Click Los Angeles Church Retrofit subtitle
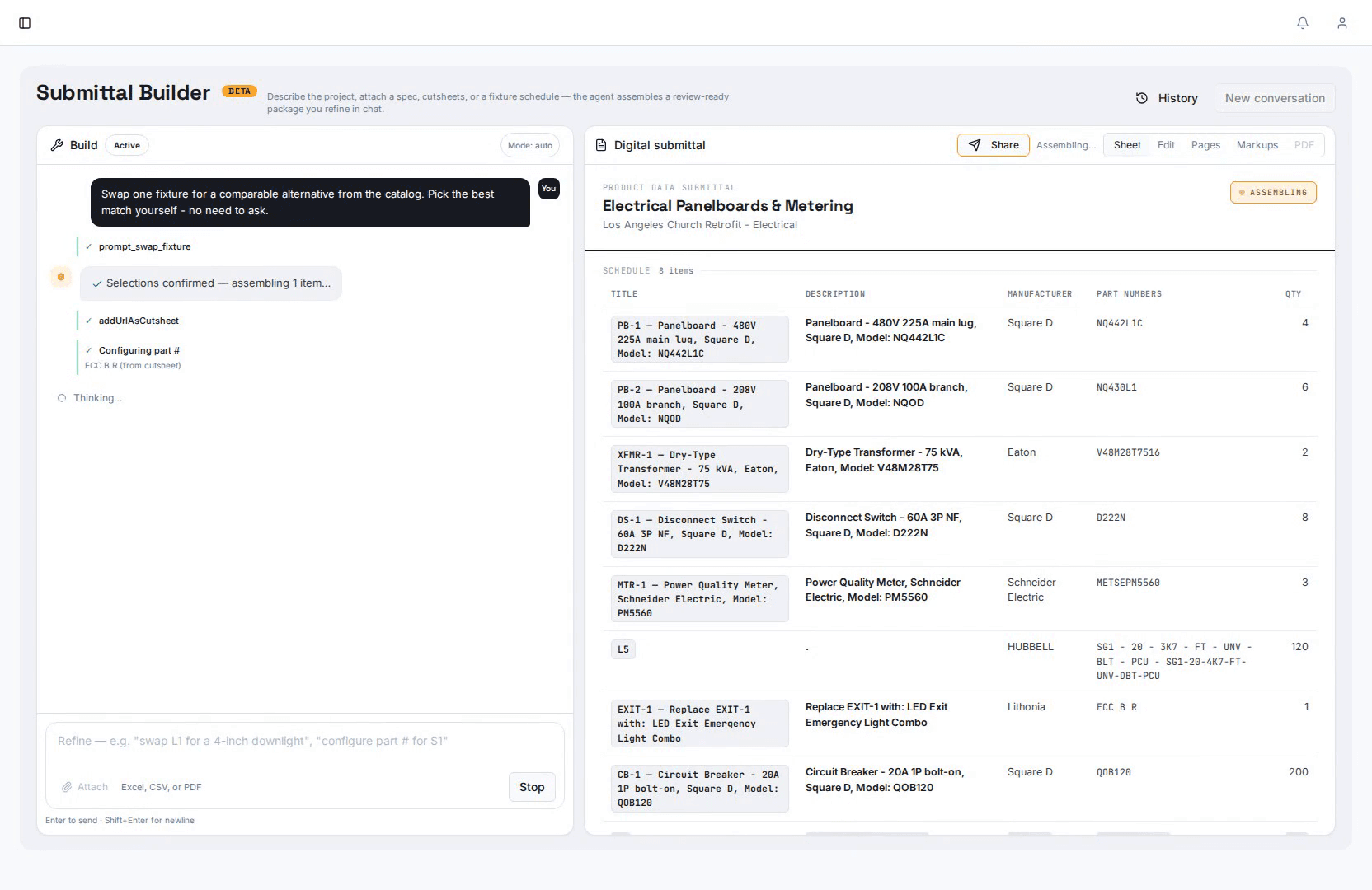This screenshot has height=890, width=1372. [x=700, y=225]
